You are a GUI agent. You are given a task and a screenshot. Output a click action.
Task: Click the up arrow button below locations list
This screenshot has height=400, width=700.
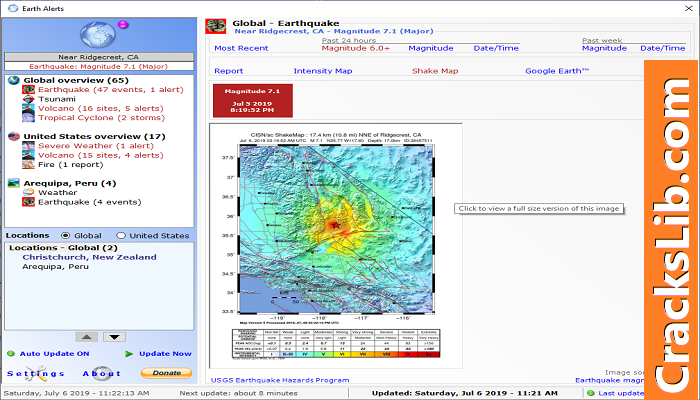87,337
